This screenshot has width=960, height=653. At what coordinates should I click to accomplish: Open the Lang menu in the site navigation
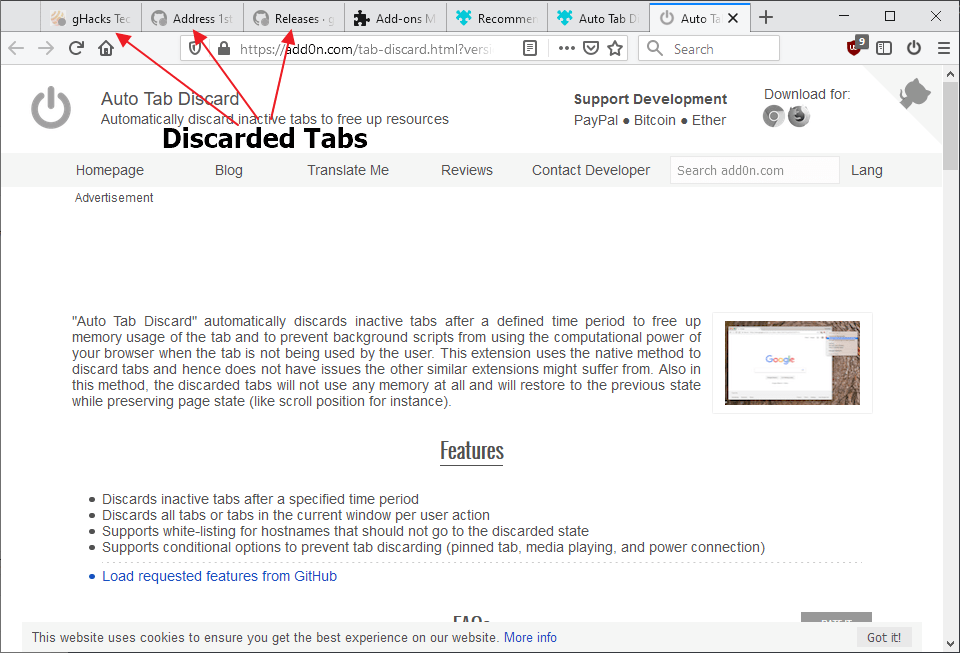click(x=866, y=170)
